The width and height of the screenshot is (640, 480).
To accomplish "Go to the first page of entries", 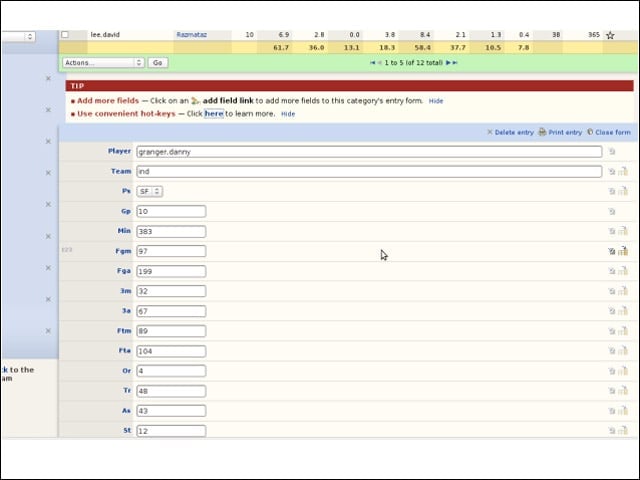I will coord(372,62).
